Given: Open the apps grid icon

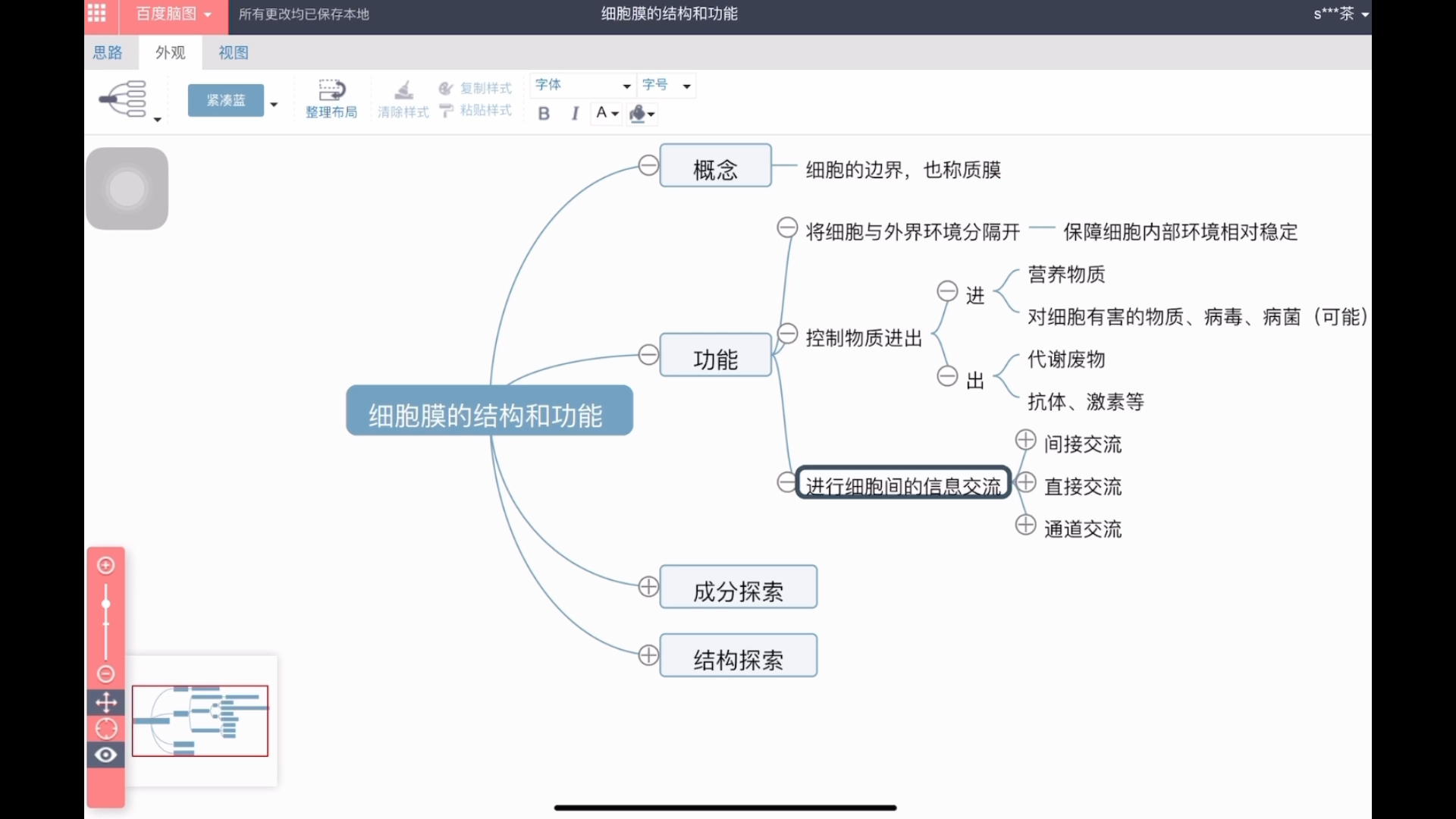Looking at the screenshot, I should pyautogui.click(x=97, y=14).
